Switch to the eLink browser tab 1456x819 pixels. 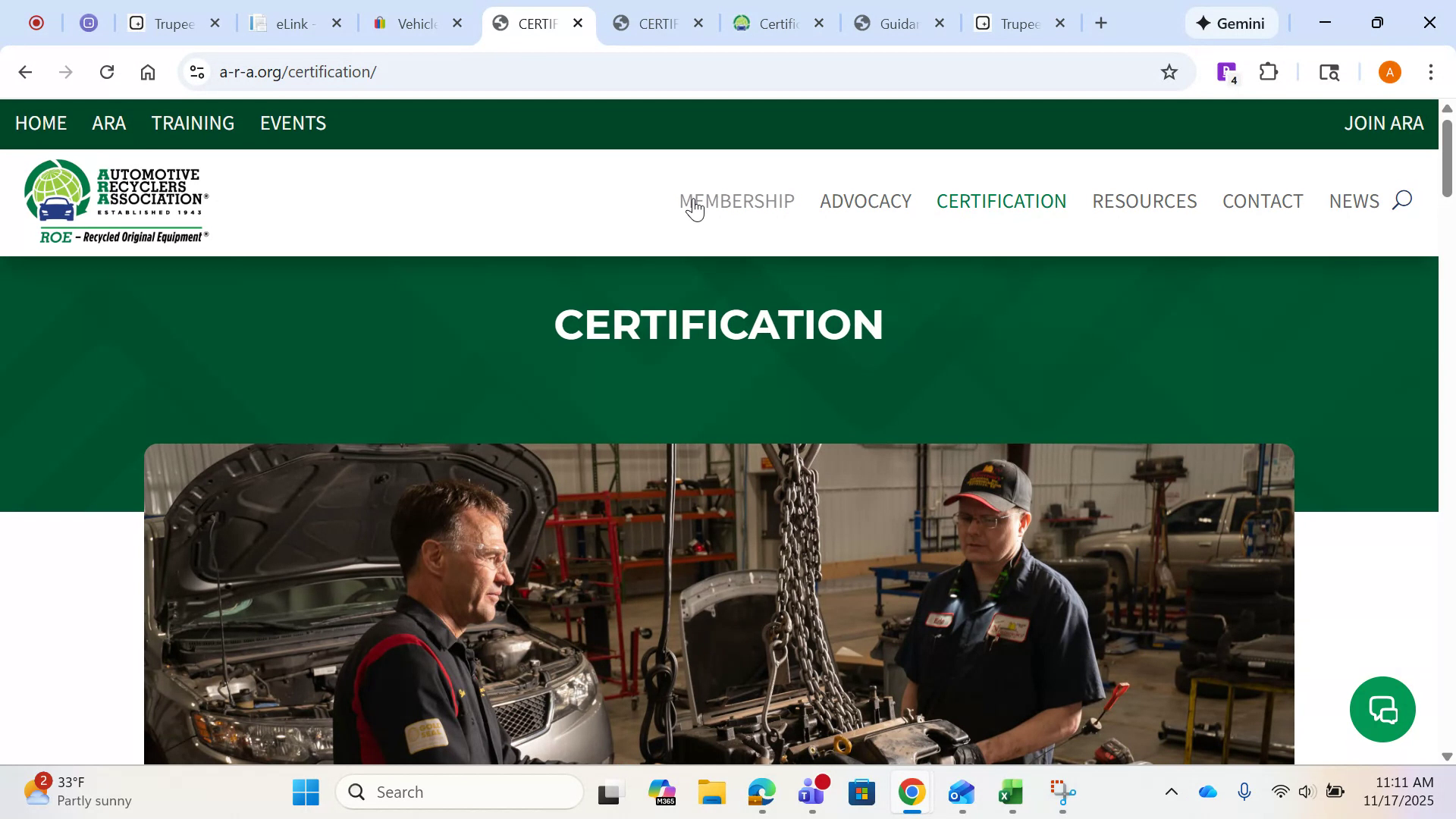(x=292, y=24)
